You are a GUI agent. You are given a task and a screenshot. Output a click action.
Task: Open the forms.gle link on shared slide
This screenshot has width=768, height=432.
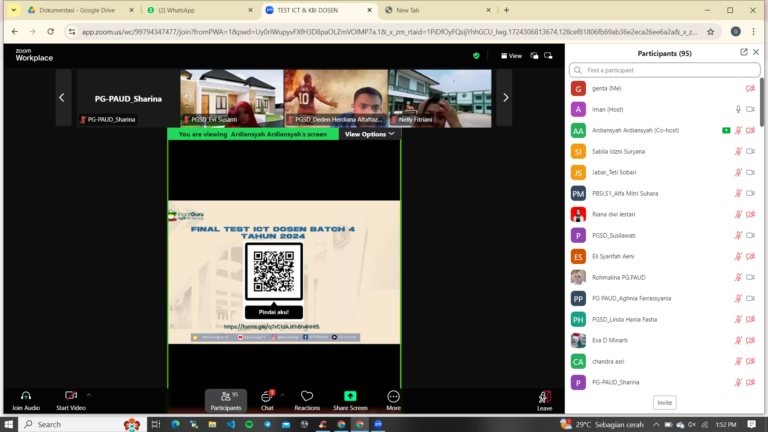pos(271,327)
